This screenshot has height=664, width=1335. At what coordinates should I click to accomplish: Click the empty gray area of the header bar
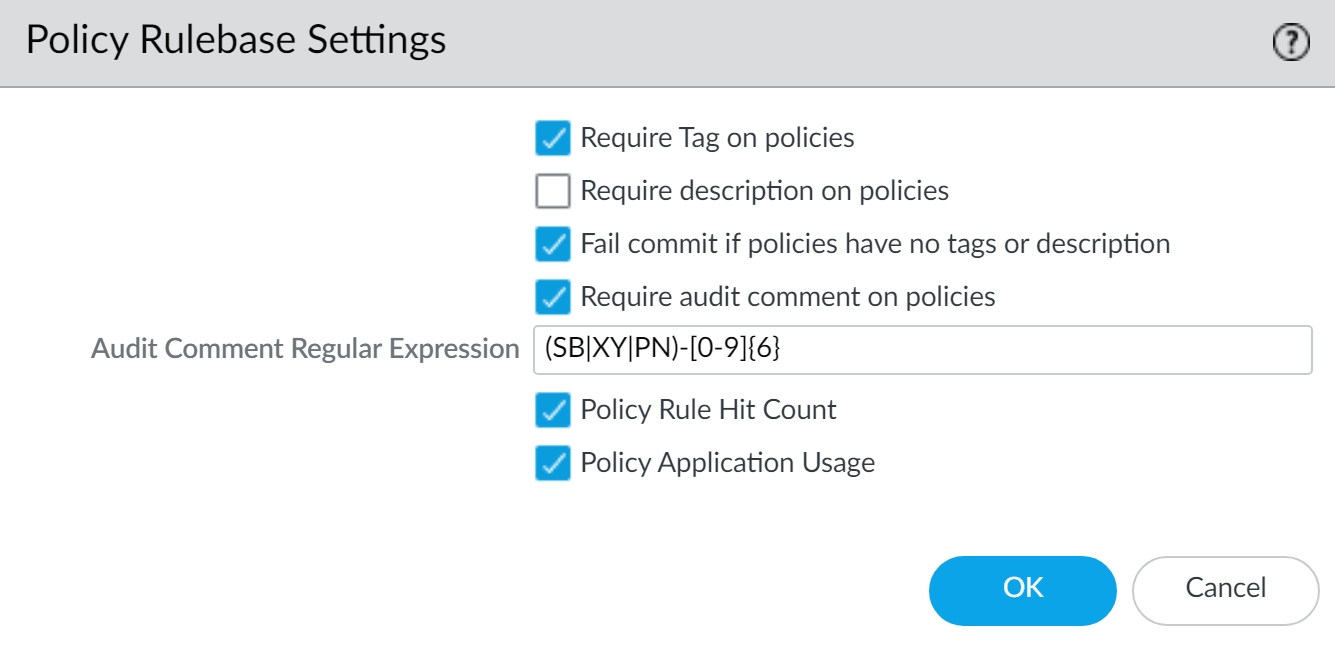(850, 42)
